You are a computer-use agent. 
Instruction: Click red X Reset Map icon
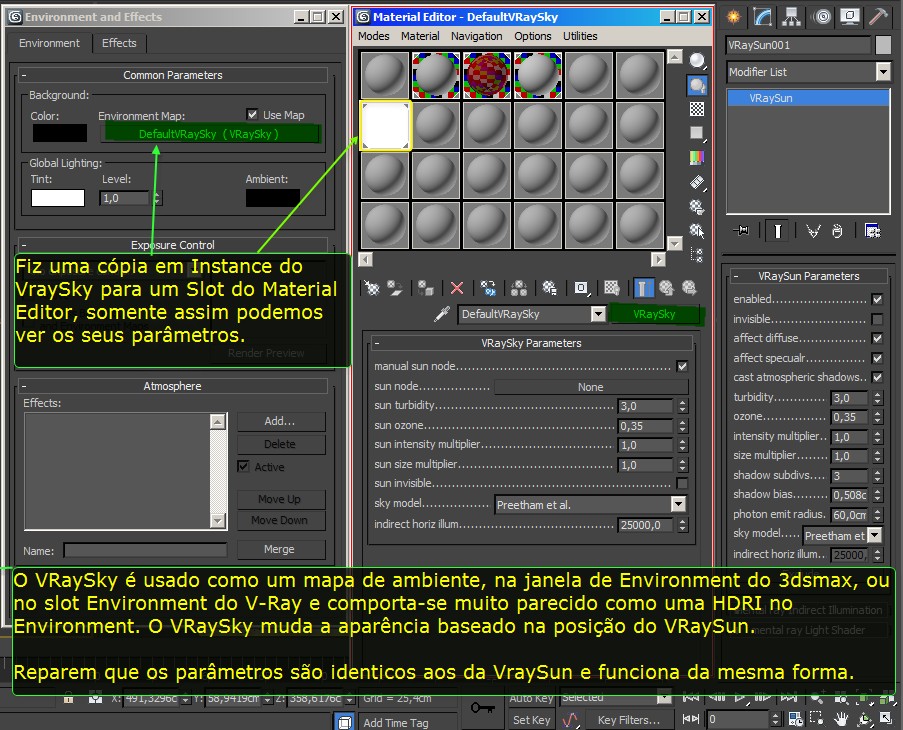pos(457,287)
